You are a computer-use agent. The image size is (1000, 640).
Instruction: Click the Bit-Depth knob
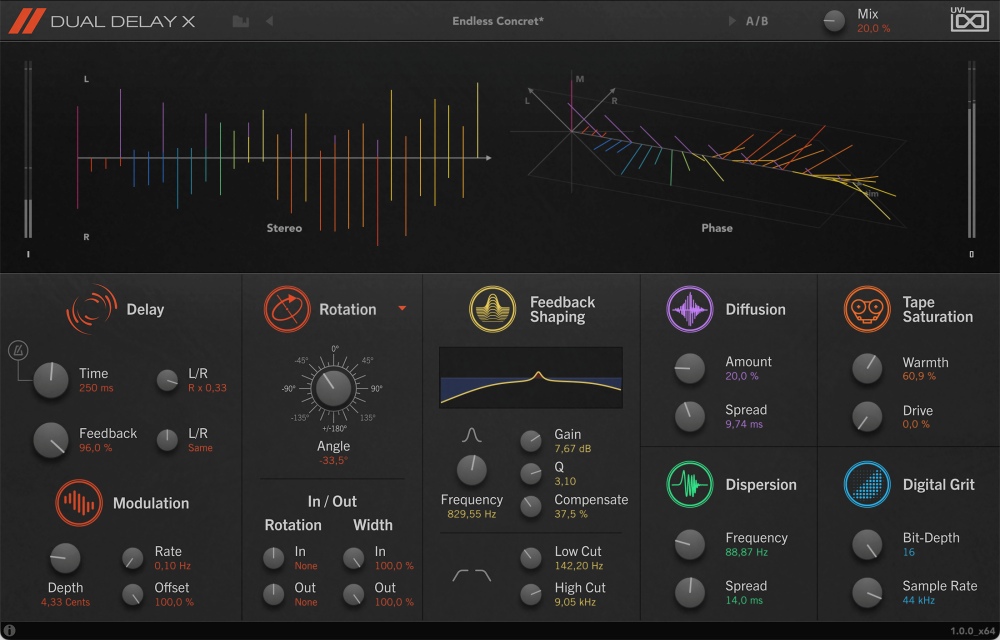pos(867,544)
